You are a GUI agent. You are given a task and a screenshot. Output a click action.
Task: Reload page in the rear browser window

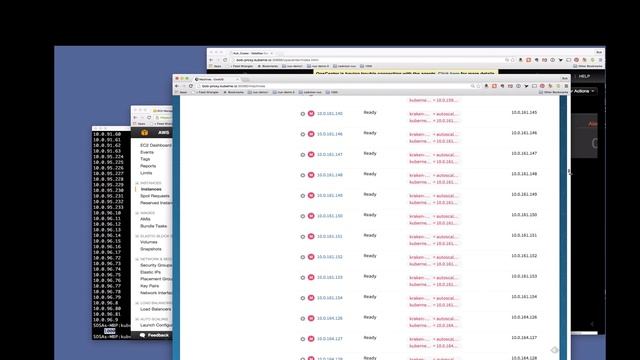tap(225, 60)
